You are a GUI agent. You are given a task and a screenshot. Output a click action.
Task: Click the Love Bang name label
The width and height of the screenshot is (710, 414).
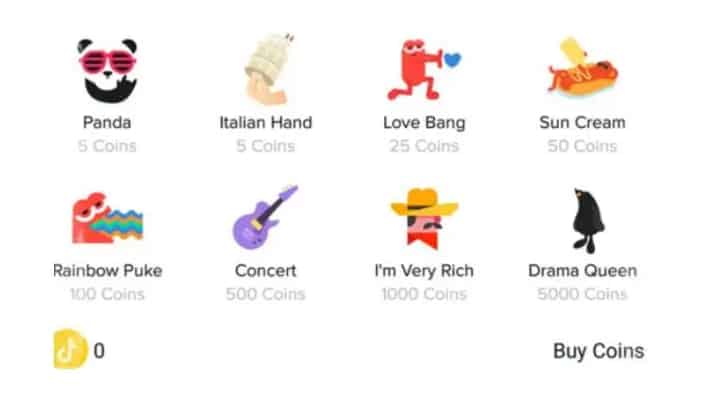pos(423,123)
